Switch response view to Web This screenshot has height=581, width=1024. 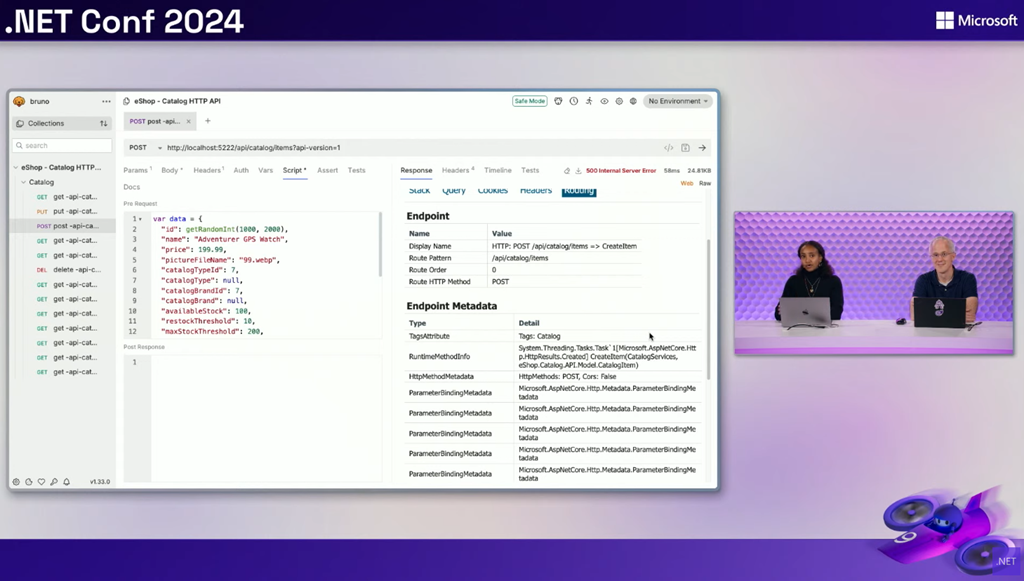pos(687,183)
